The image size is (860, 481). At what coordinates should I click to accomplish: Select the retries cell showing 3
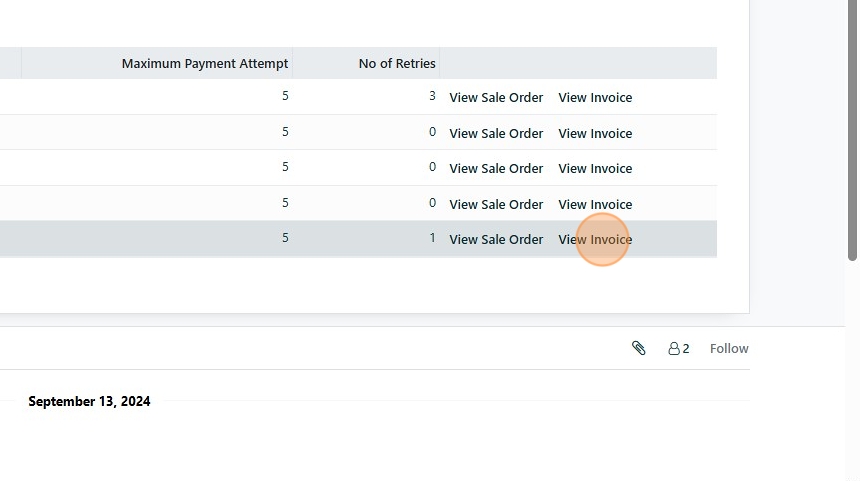(x=432, y=97)
